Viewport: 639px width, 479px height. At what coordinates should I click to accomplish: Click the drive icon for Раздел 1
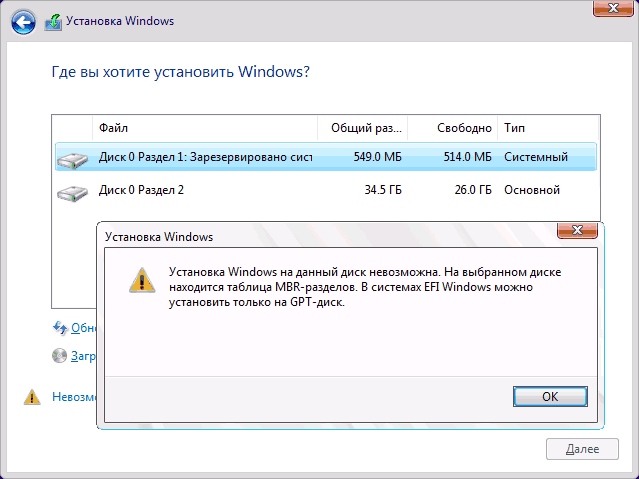(72, 158)
